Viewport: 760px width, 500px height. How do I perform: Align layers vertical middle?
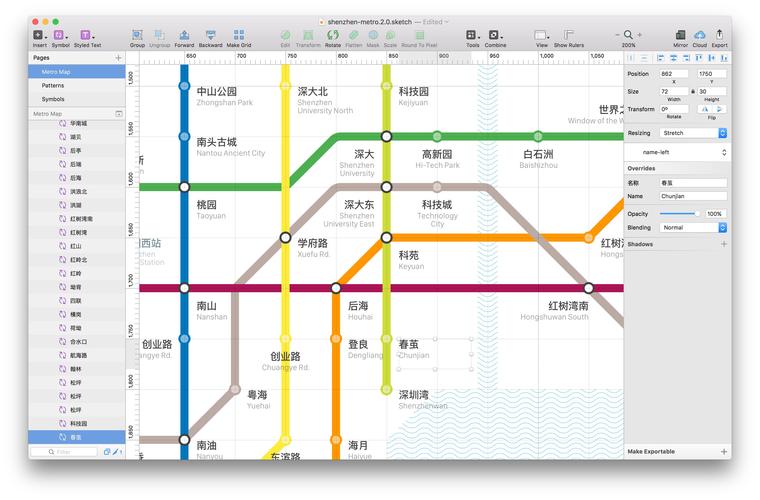coord(712,58)
